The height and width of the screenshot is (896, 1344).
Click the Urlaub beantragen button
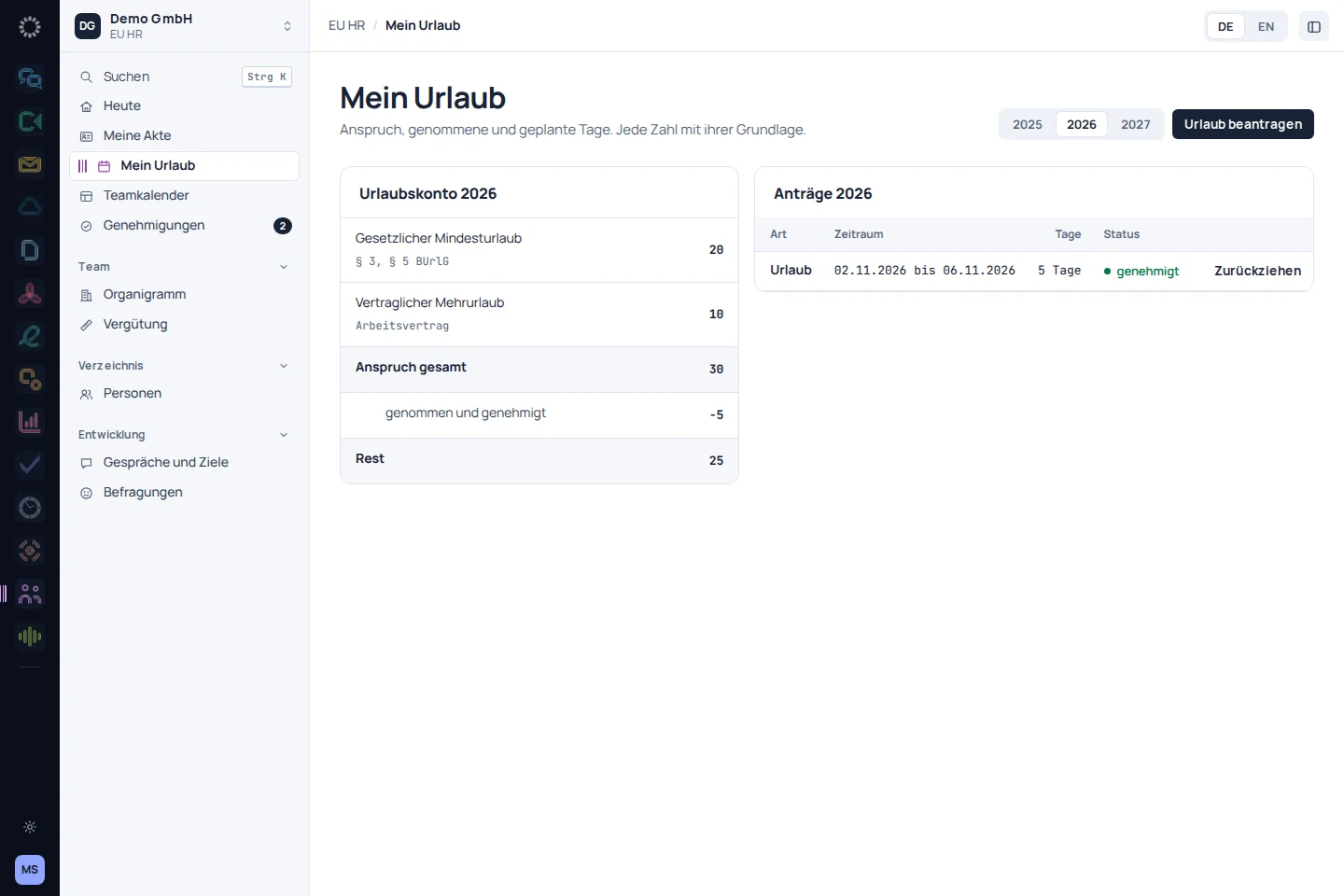[x=1243, y=124]
